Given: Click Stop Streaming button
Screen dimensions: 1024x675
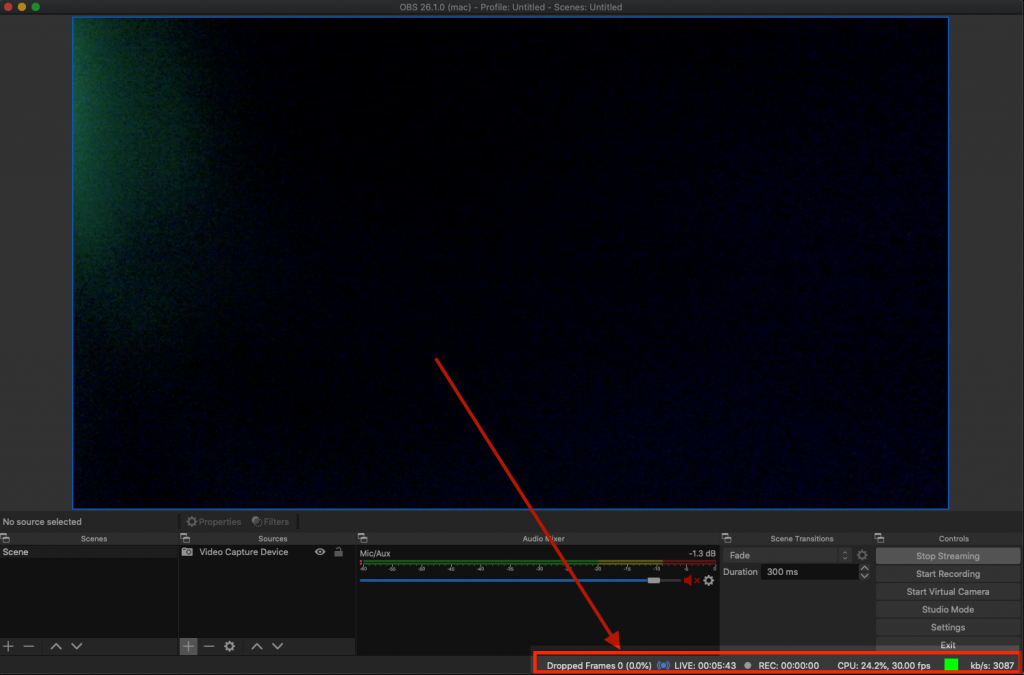Looking at the screenshot, I should [x=947, y=556].
